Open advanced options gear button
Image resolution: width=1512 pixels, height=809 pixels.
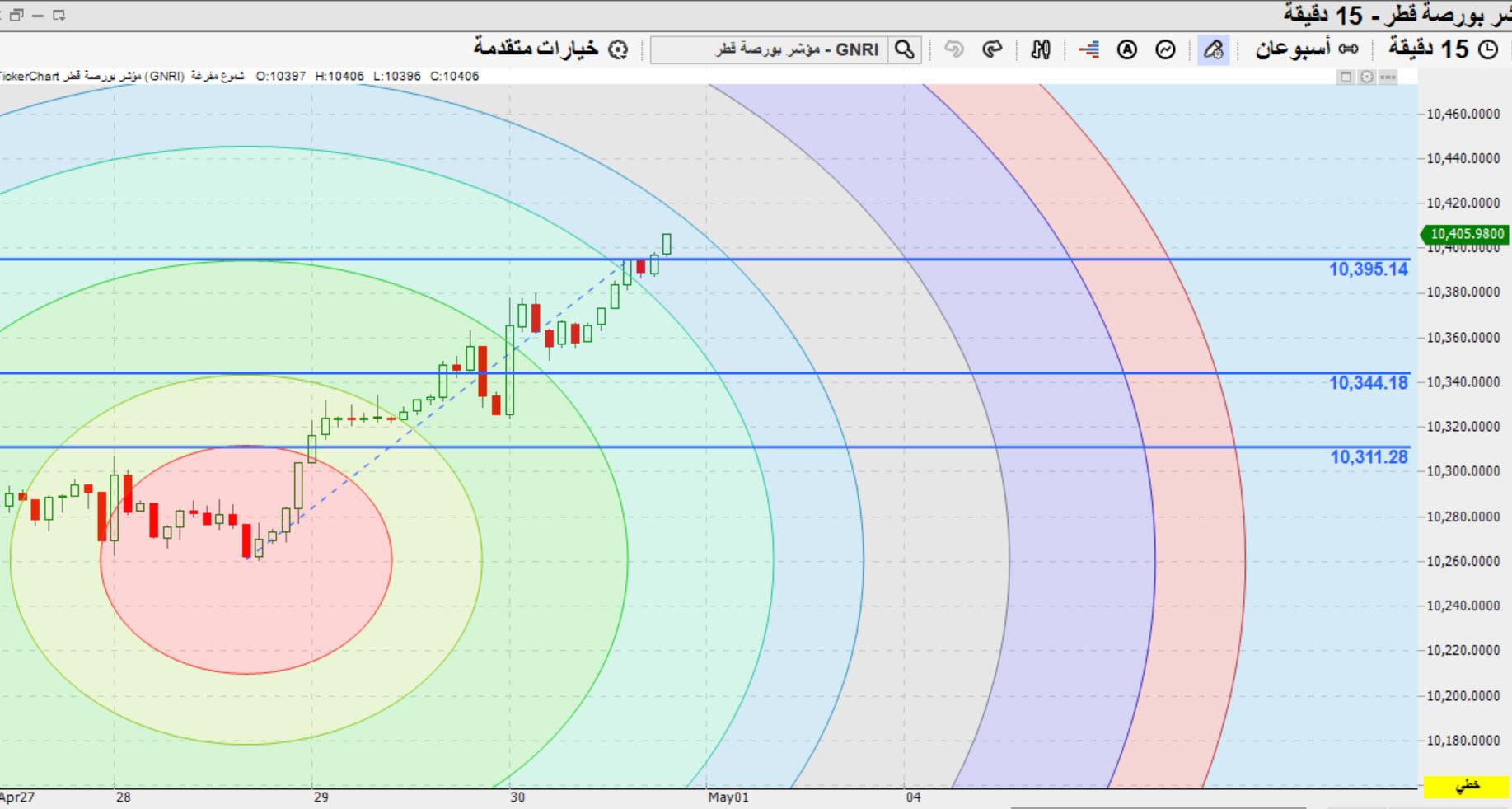(x=550, y=49)
